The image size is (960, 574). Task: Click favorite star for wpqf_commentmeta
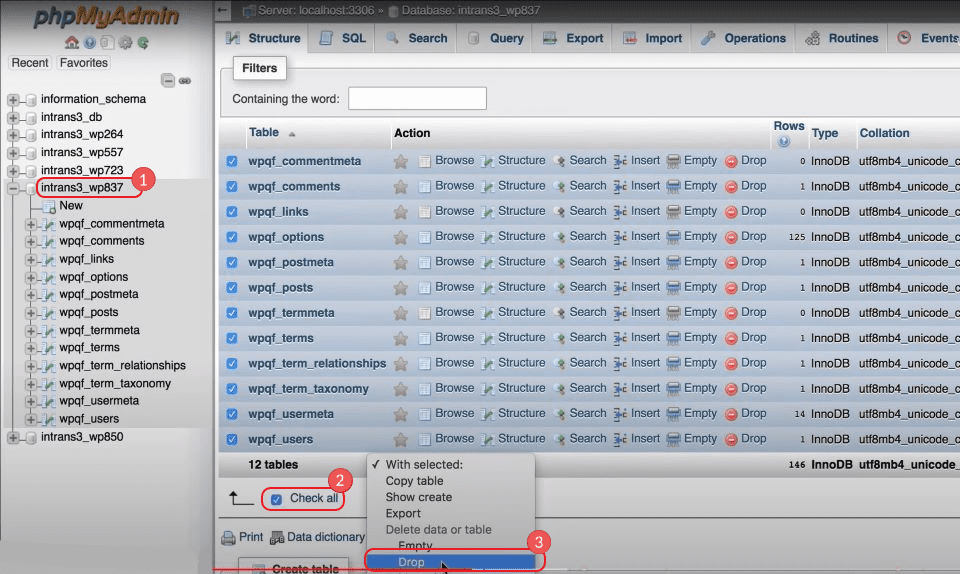click(x=401, y=161)
